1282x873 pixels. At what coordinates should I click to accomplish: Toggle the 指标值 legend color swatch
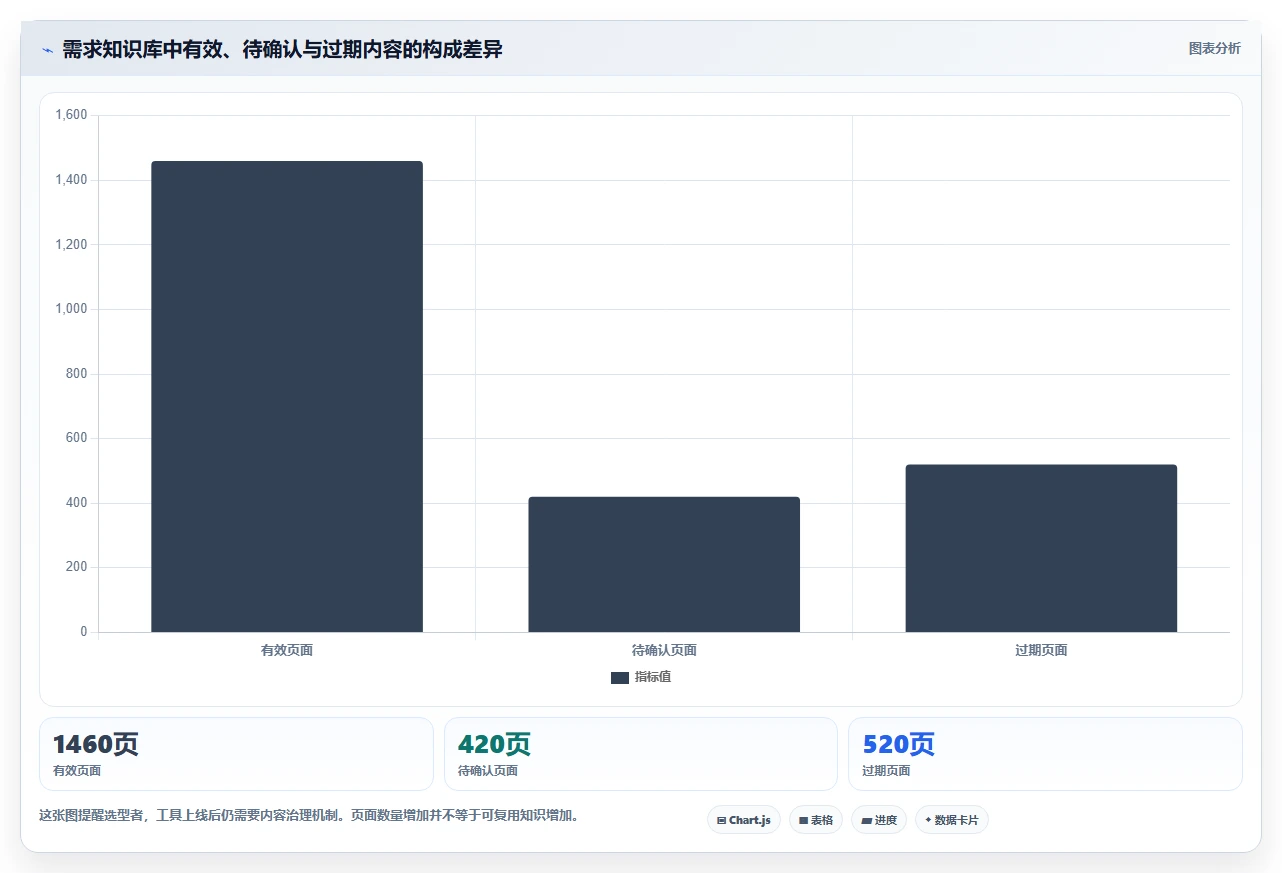tap(620, 678)
